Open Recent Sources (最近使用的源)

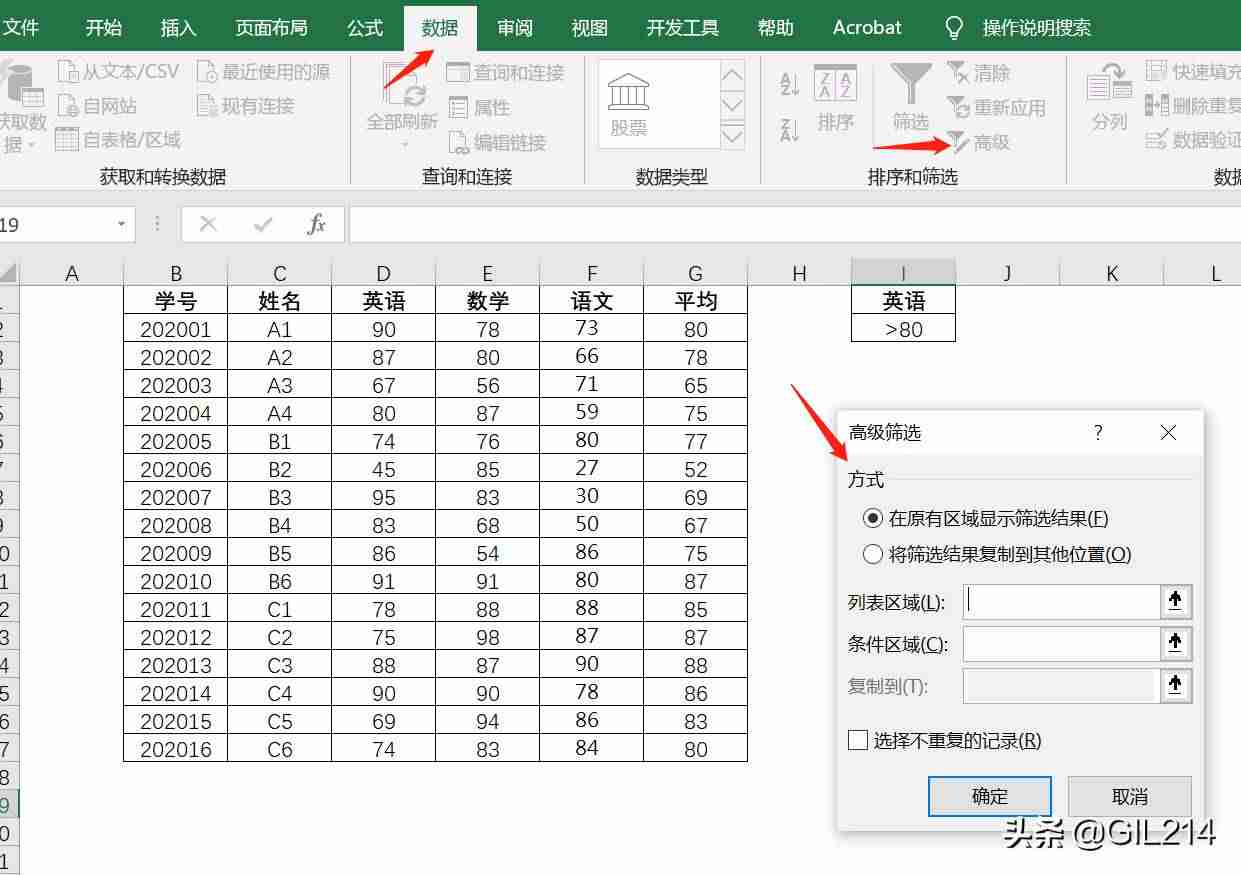pos(263,71)
